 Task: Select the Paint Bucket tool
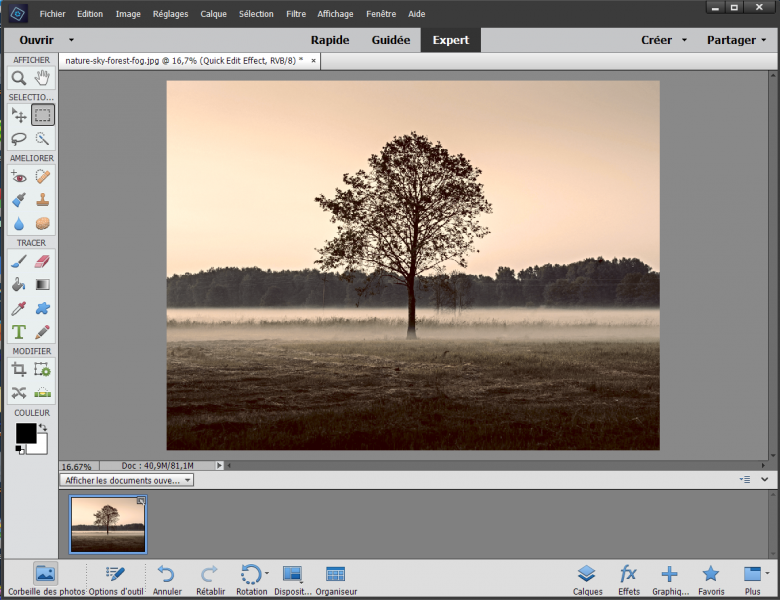tap(19, 285)
